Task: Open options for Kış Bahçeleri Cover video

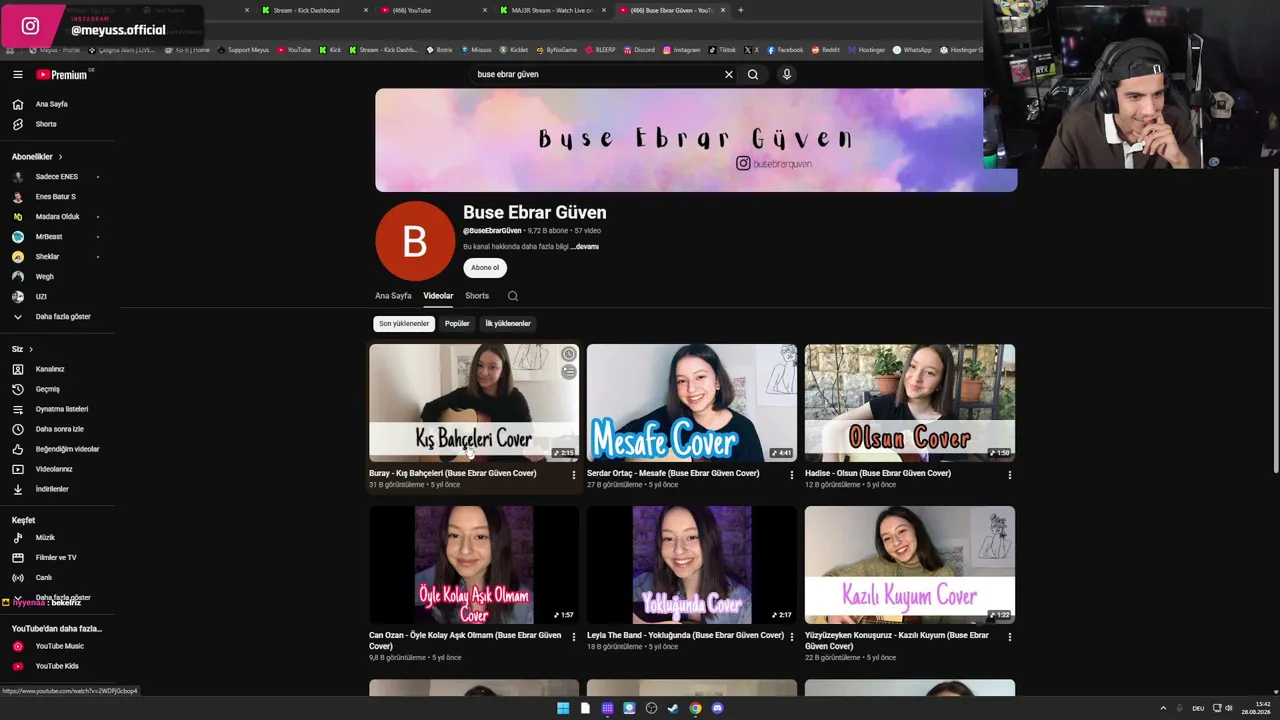Action: click(x=574, y=475)
